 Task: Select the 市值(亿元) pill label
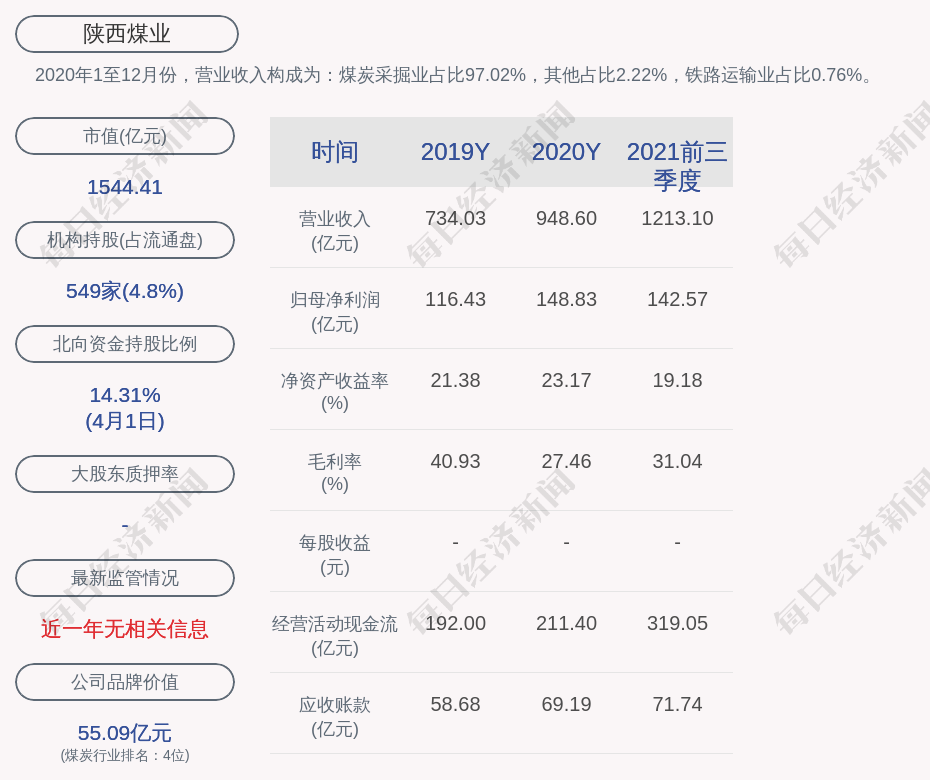click(x=125, y=136)
